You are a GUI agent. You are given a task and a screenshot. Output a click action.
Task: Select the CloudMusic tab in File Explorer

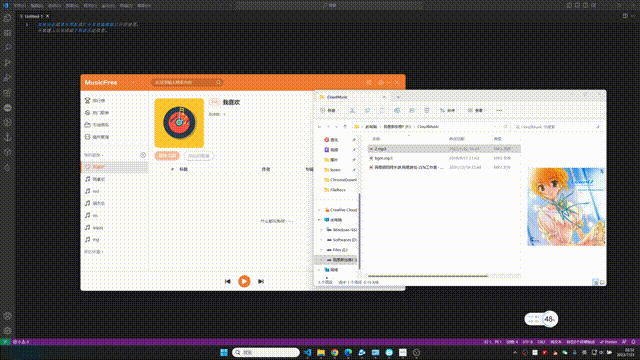(353, 97)
